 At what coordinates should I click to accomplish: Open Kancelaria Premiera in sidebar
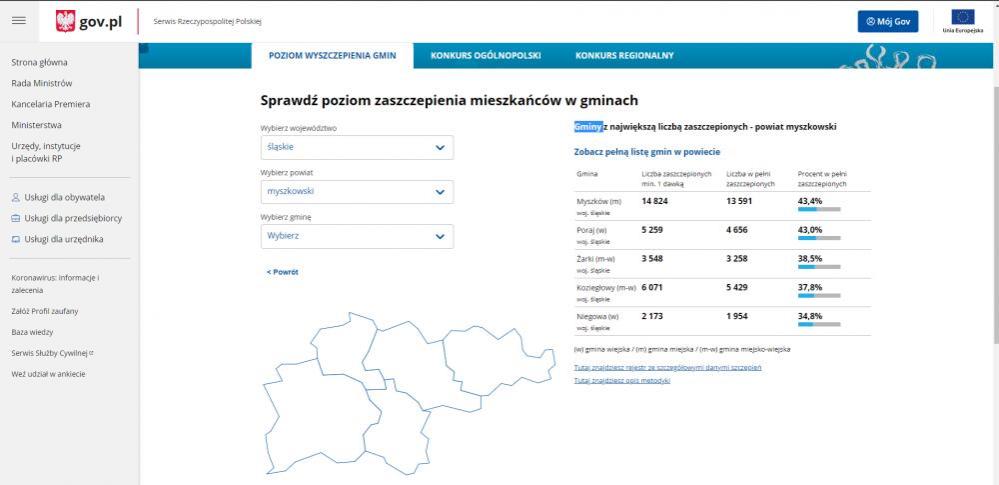coord(51,105)
